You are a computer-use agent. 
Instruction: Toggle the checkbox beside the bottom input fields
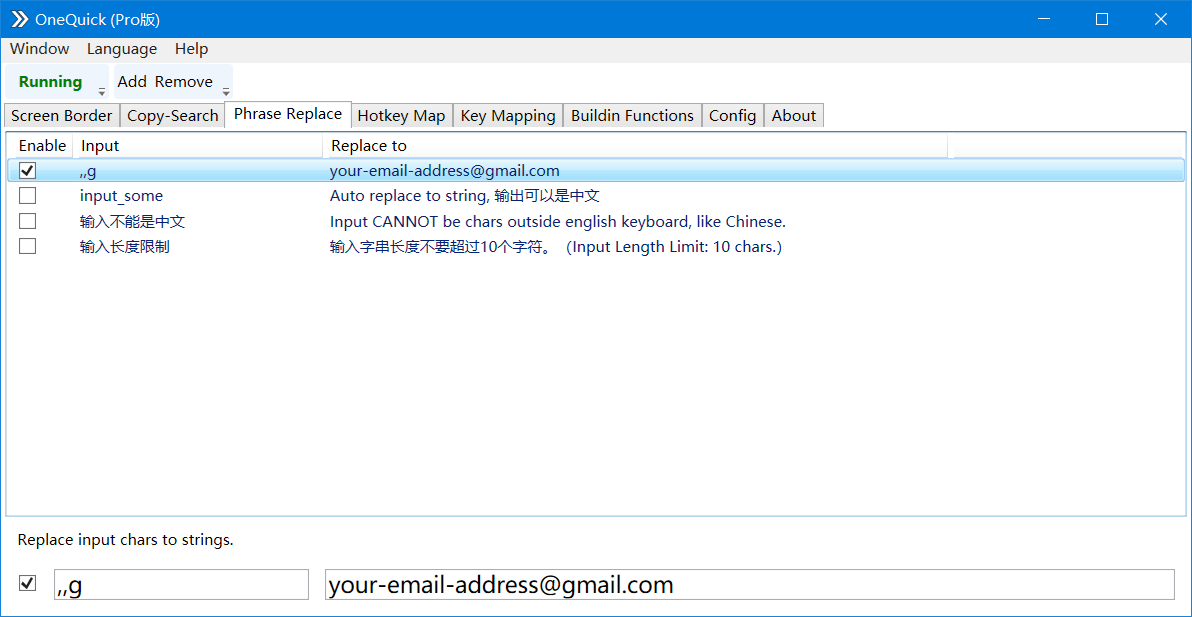click(27, 582)
